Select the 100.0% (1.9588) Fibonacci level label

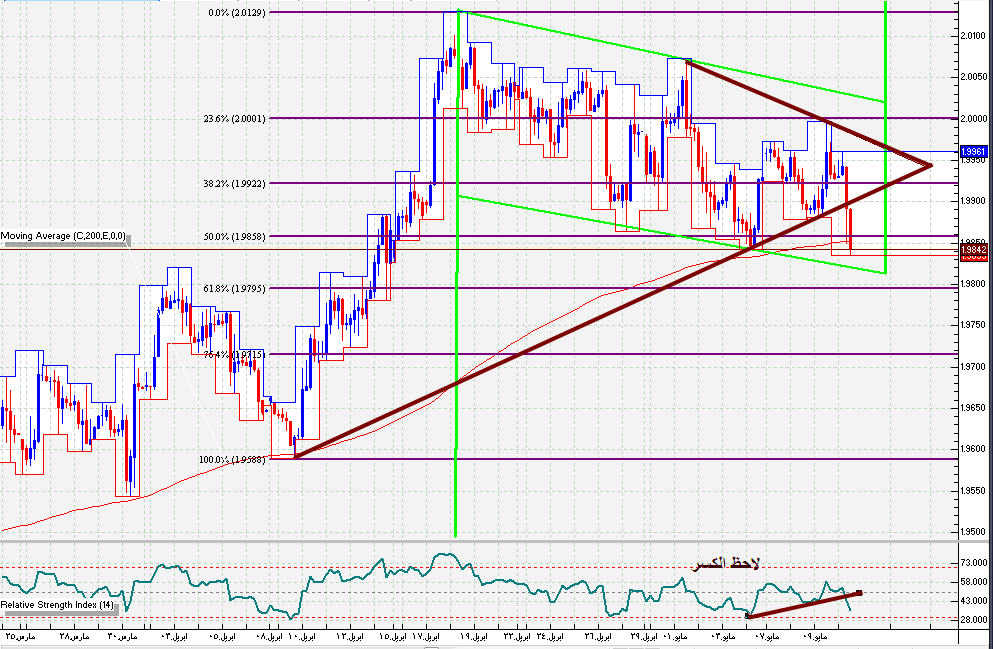tap(232, 460)
